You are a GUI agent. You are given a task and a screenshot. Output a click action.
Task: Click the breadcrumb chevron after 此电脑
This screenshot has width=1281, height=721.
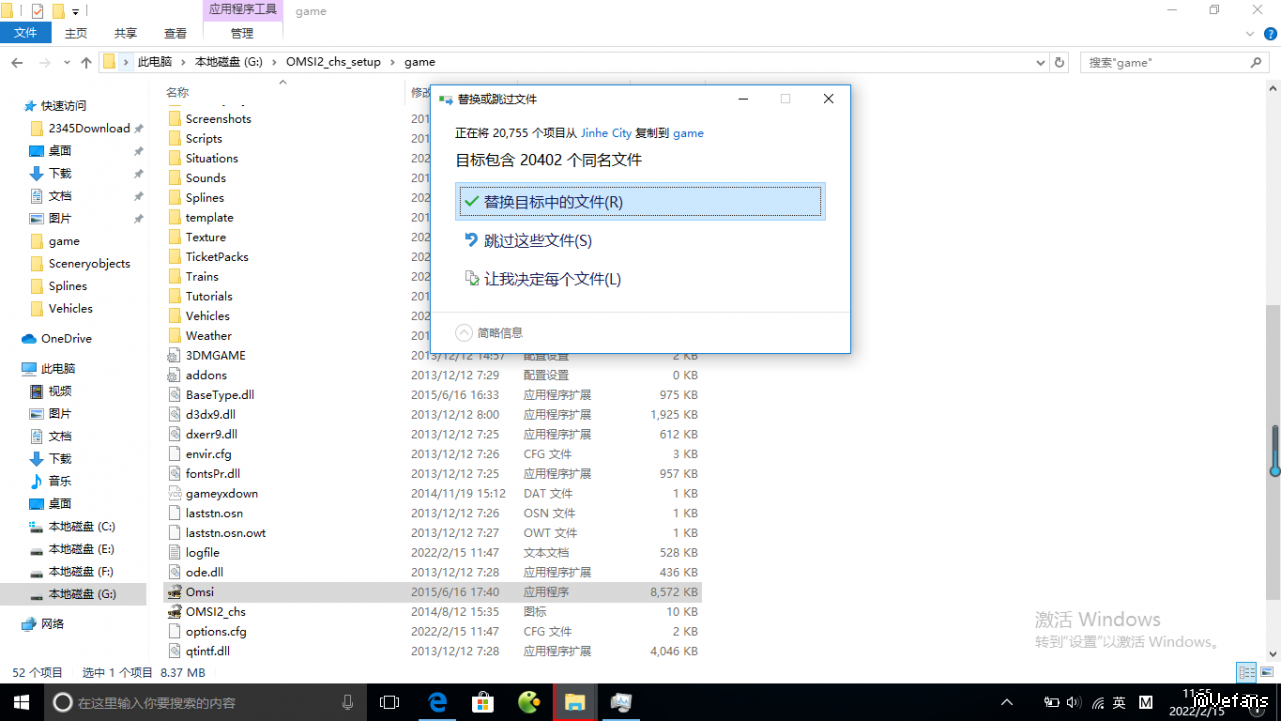183,62
